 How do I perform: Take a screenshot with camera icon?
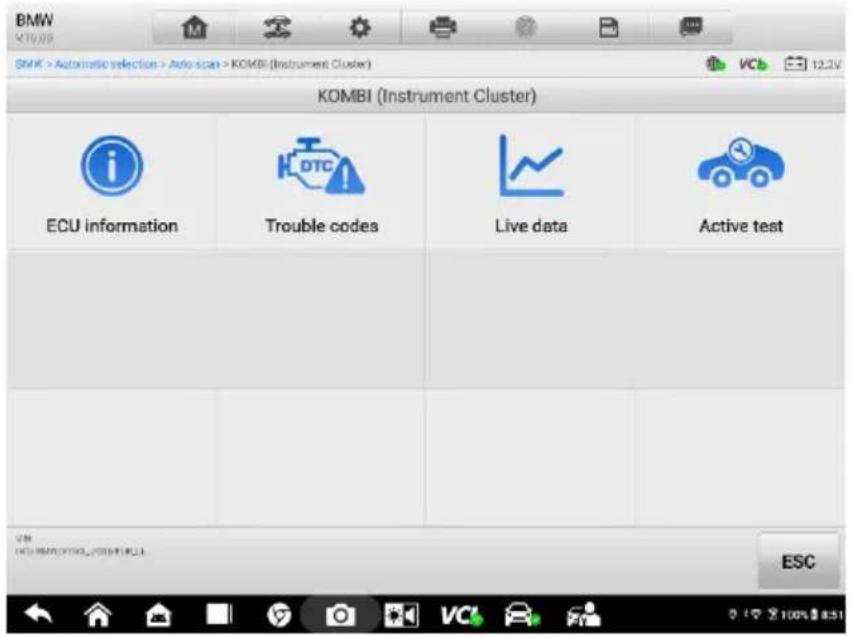[x=340, y=615]
